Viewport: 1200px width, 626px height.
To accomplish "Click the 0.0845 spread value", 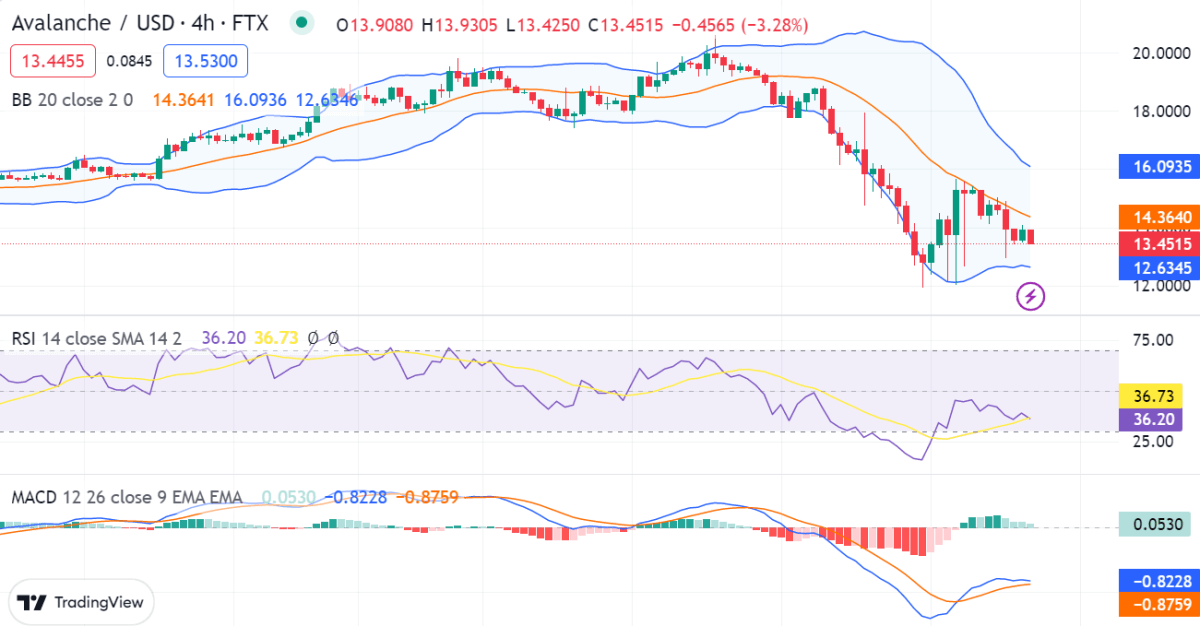I will (x=129, y=62).
